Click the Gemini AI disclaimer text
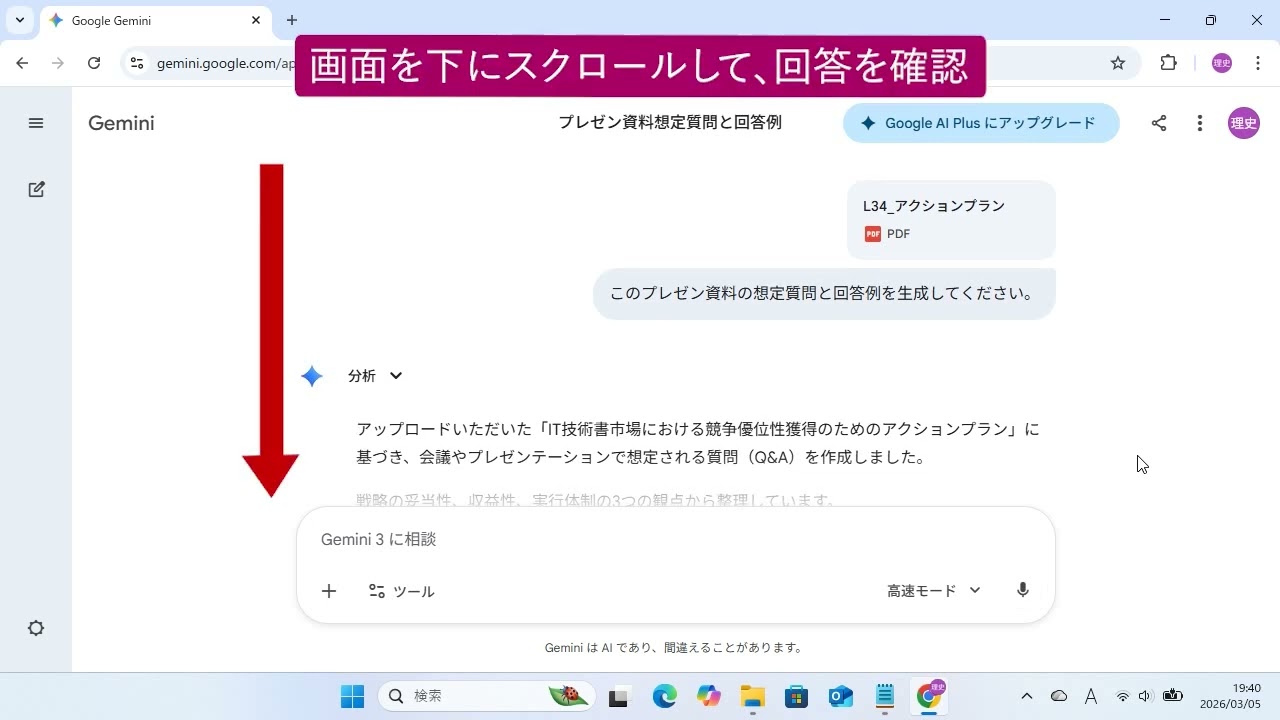1280x720 pixels. point(674,647)
